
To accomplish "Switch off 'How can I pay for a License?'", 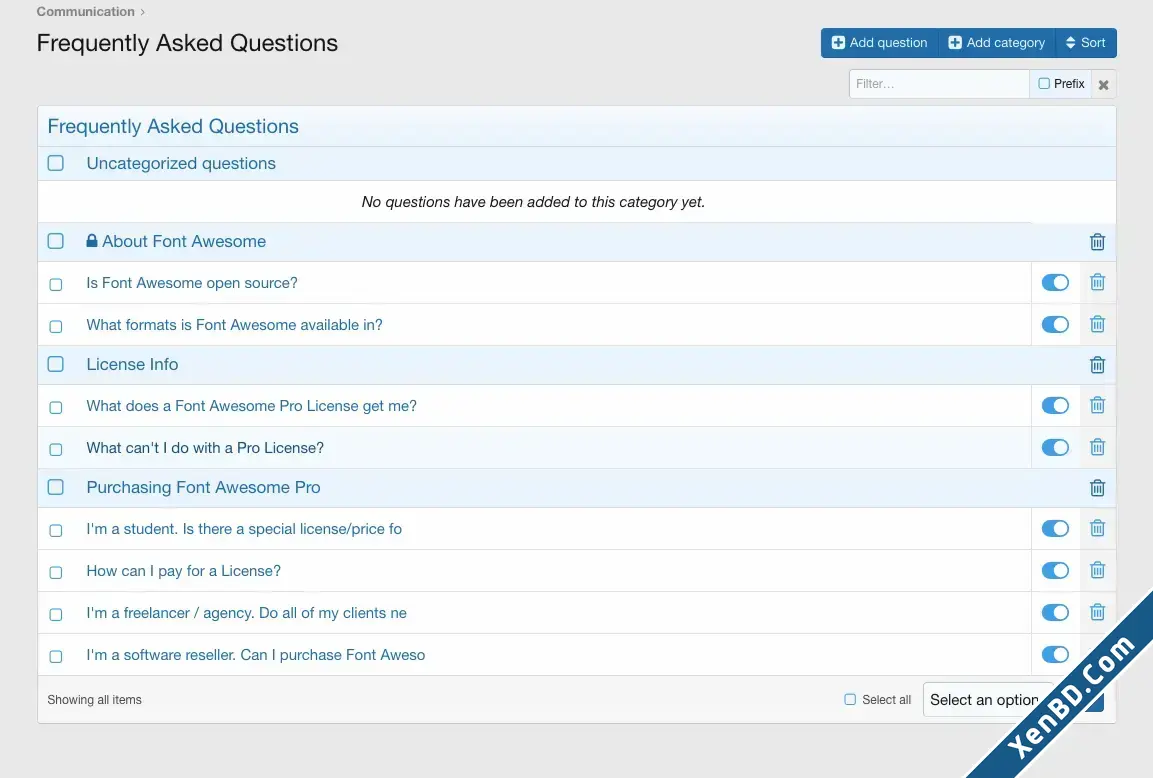I will [1055, 570].
